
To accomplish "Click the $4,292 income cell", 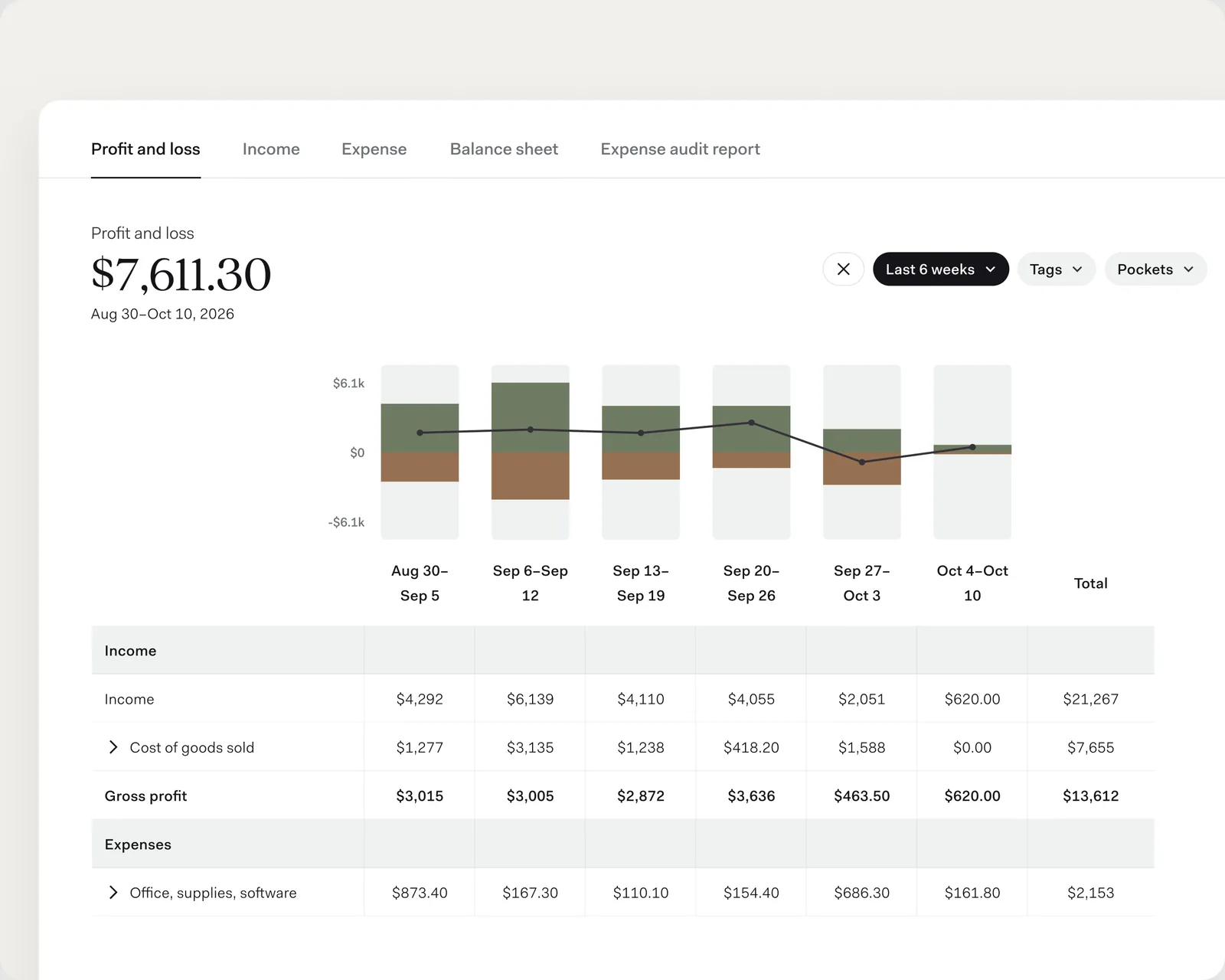I will tap(420, 699).
